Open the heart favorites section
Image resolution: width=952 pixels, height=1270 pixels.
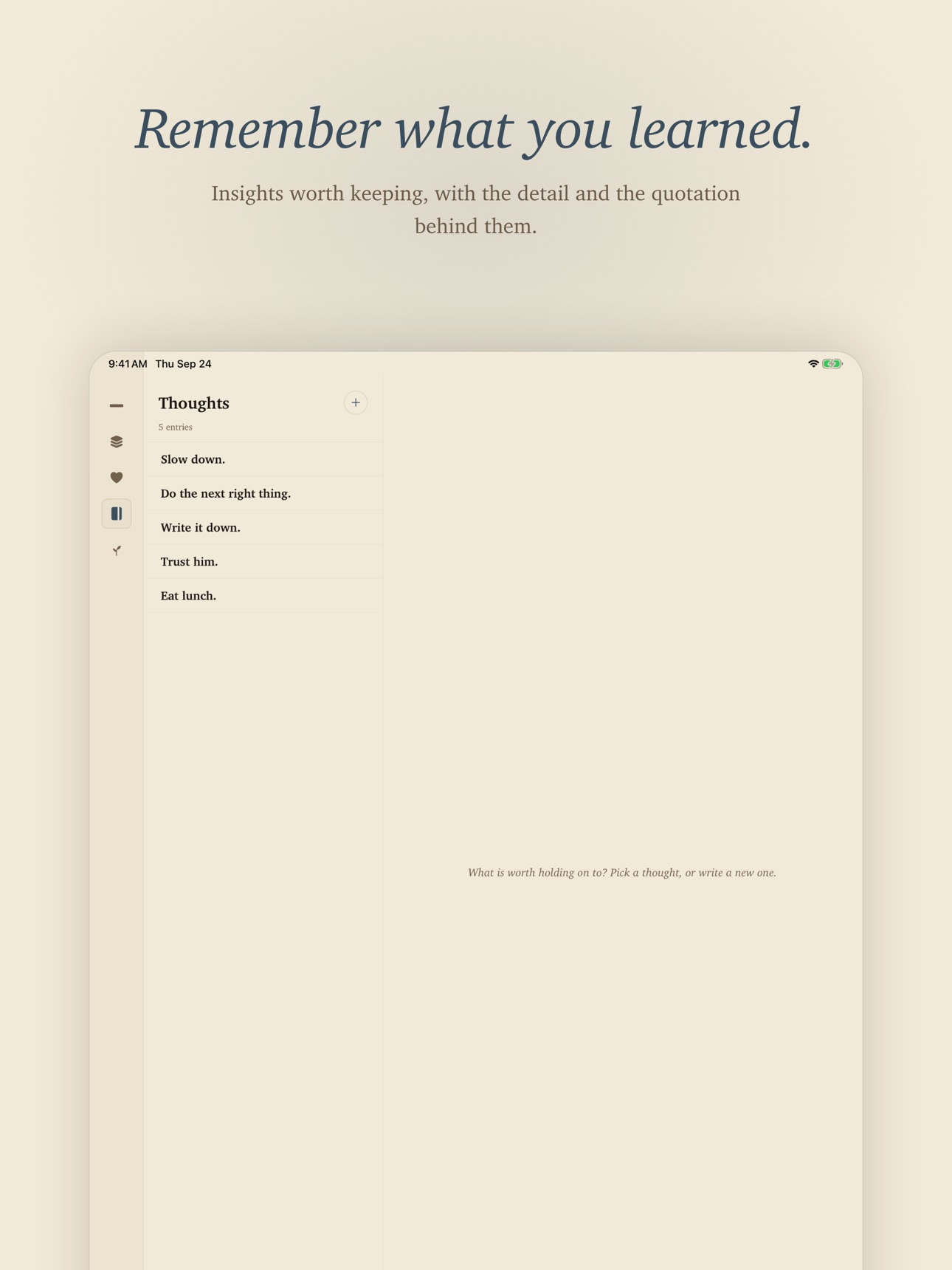pos(117,478)
